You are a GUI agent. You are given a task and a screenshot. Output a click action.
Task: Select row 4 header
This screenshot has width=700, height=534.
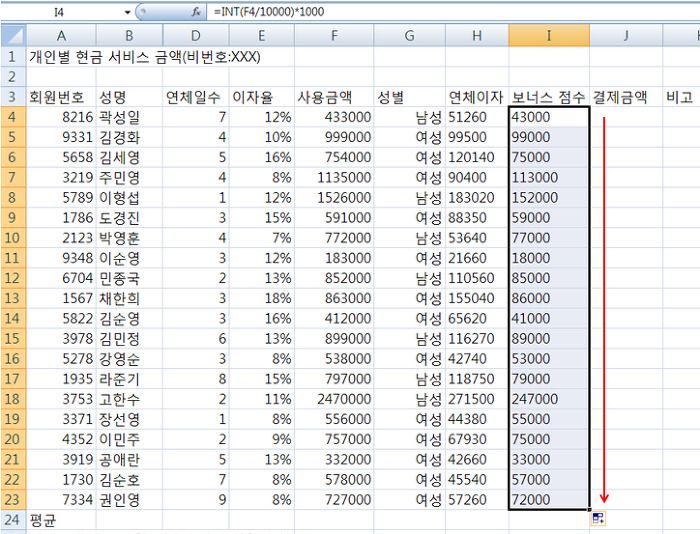(x=13, y=117)
